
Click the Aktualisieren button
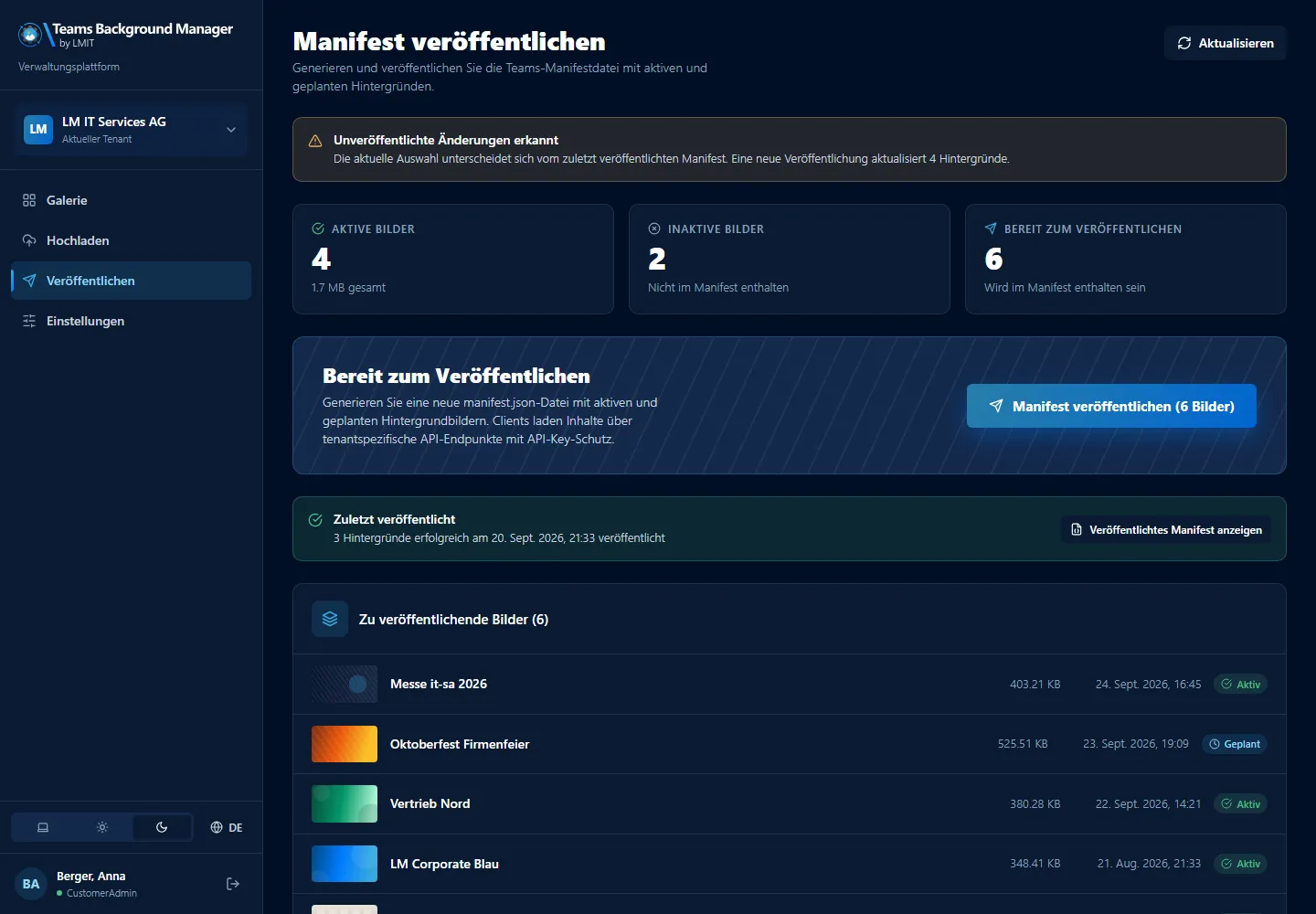(x=1225, y=43)
